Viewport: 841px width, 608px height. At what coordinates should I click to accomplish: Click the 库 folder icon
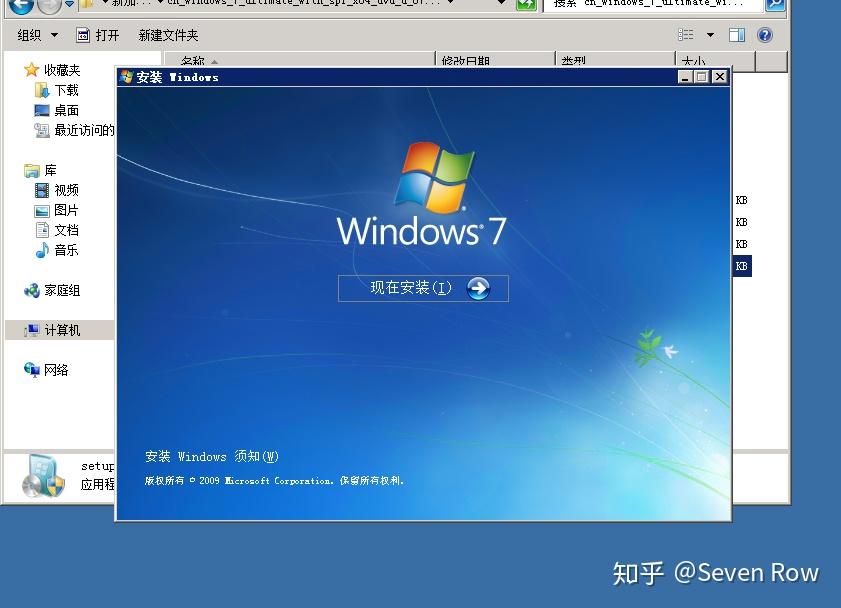coord(32,170)
